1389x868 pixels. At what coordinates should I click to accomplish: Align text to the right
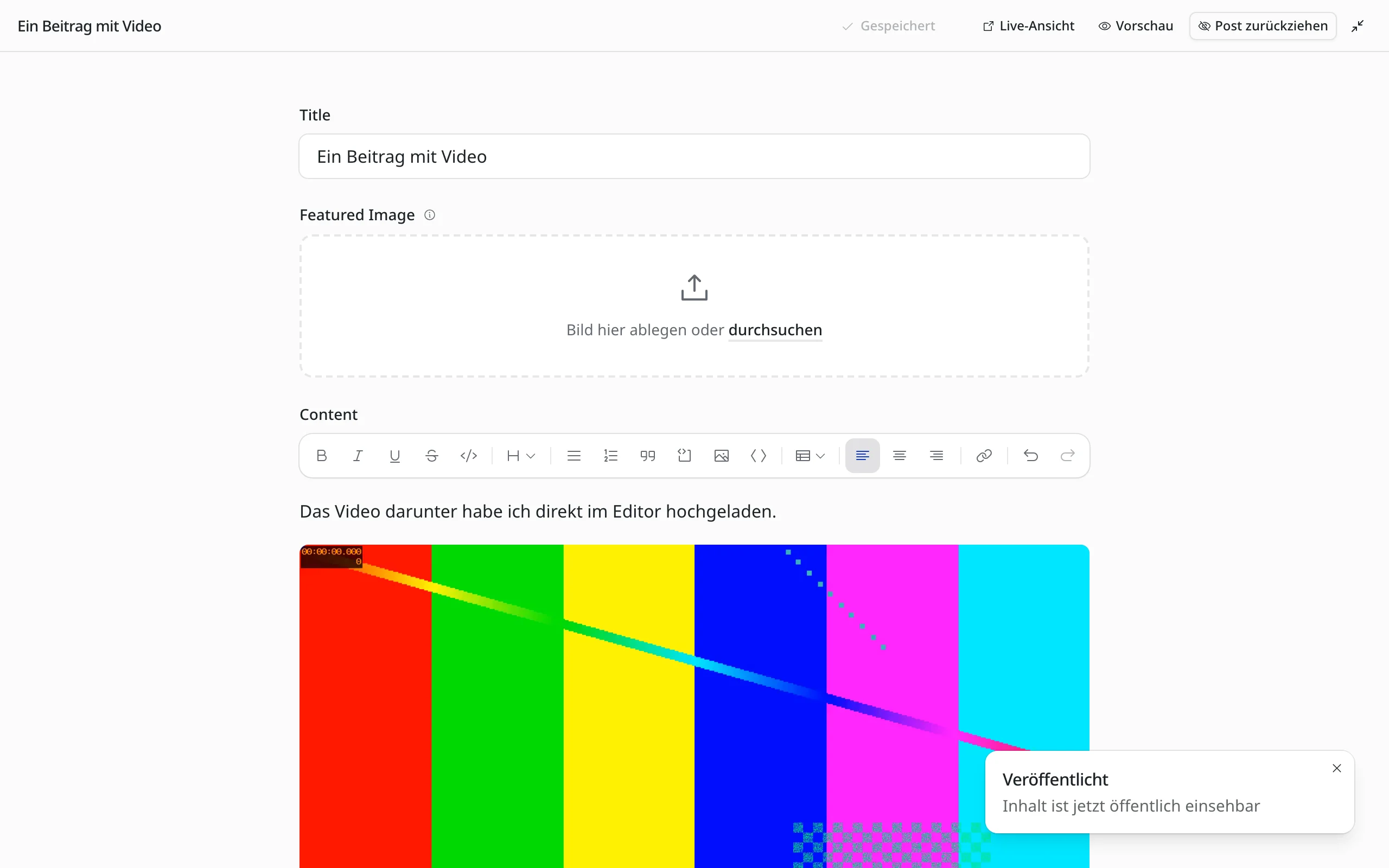[x=936, y=455]
